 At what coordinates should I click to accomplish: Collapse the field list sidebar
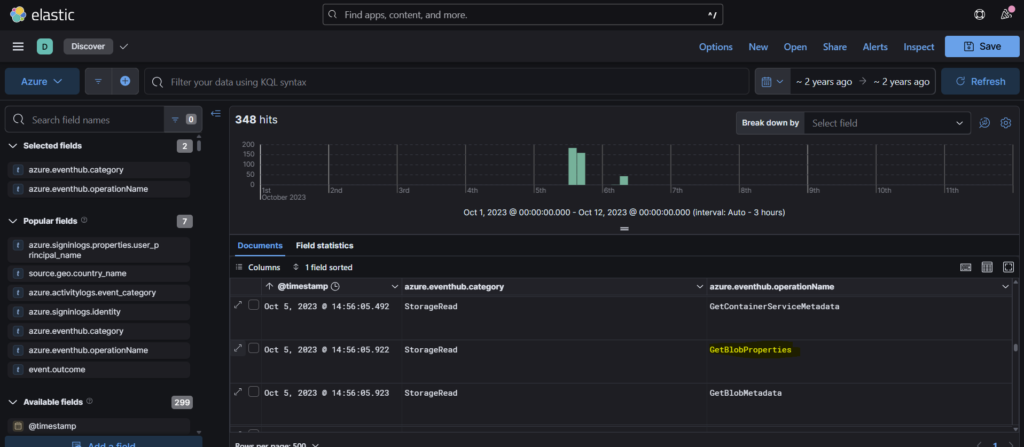coord(215,113)
